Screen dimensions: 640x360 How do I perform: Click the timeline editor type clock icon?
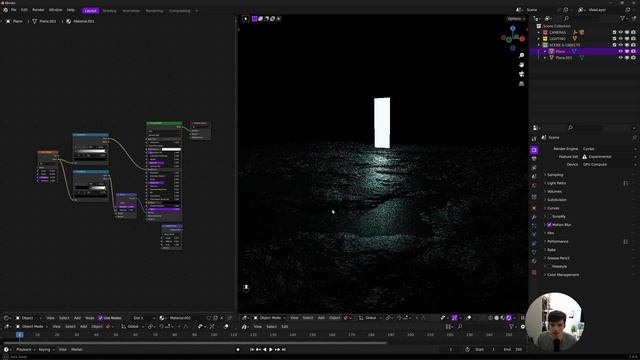6,349
